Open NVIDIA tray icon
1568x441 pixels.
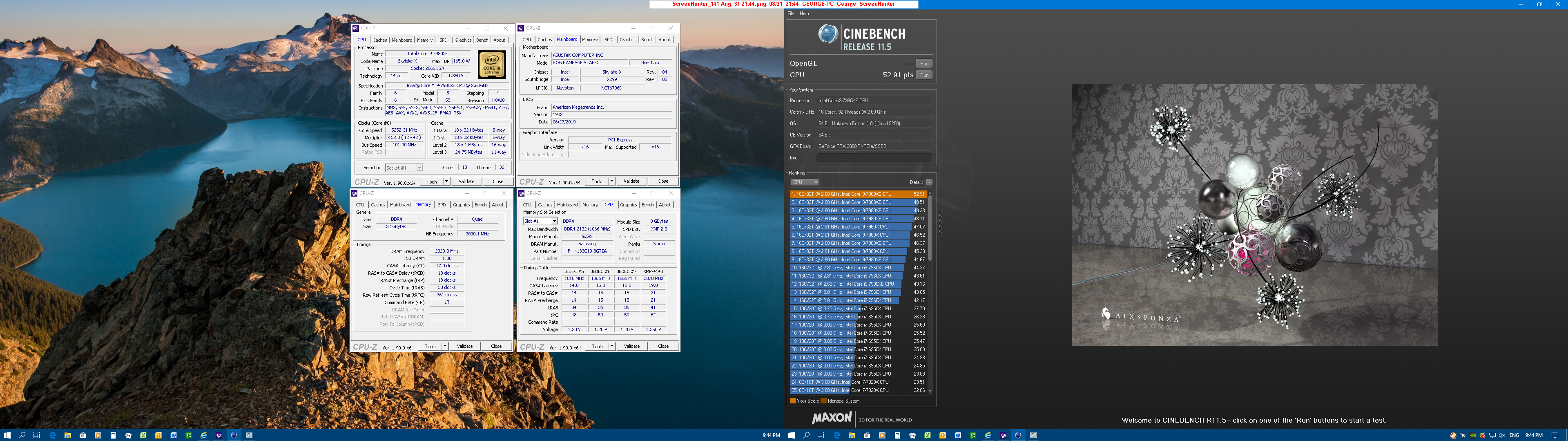1472,436
